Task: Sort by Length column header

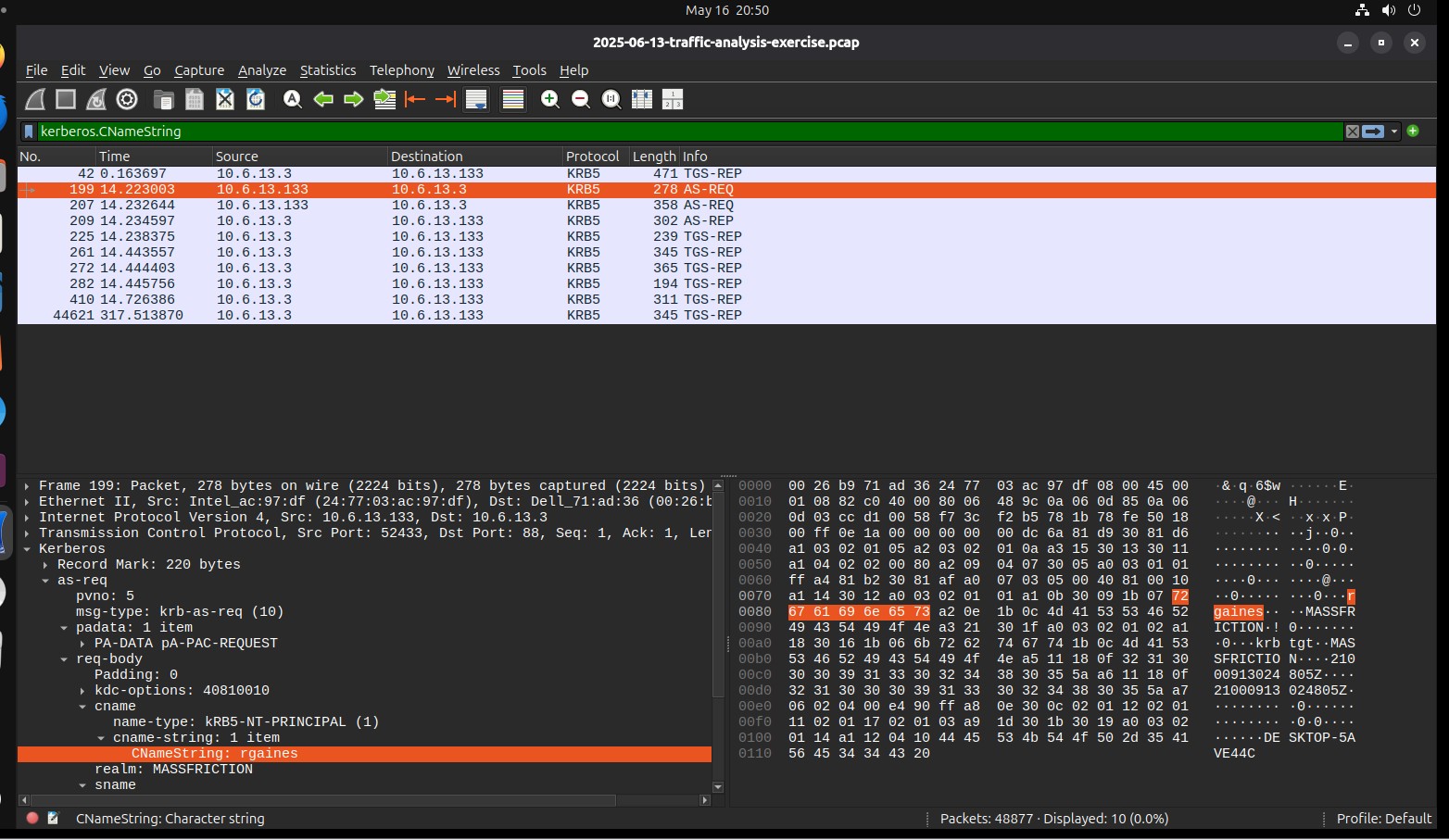Action: [x=654, y=157]
